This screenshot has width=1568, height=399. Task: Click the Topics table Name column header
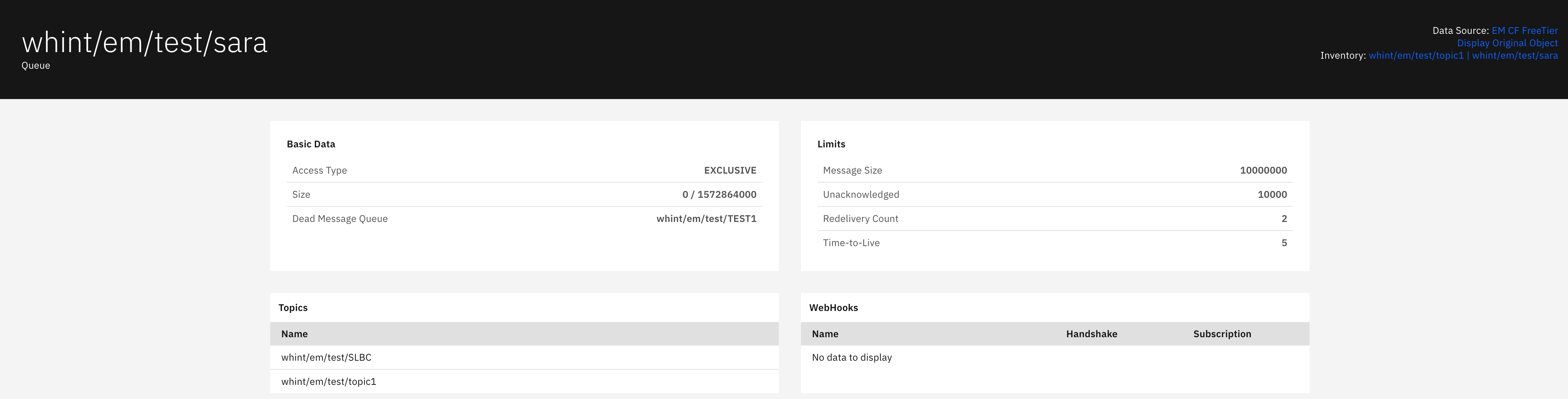click(x=295, y=334)
